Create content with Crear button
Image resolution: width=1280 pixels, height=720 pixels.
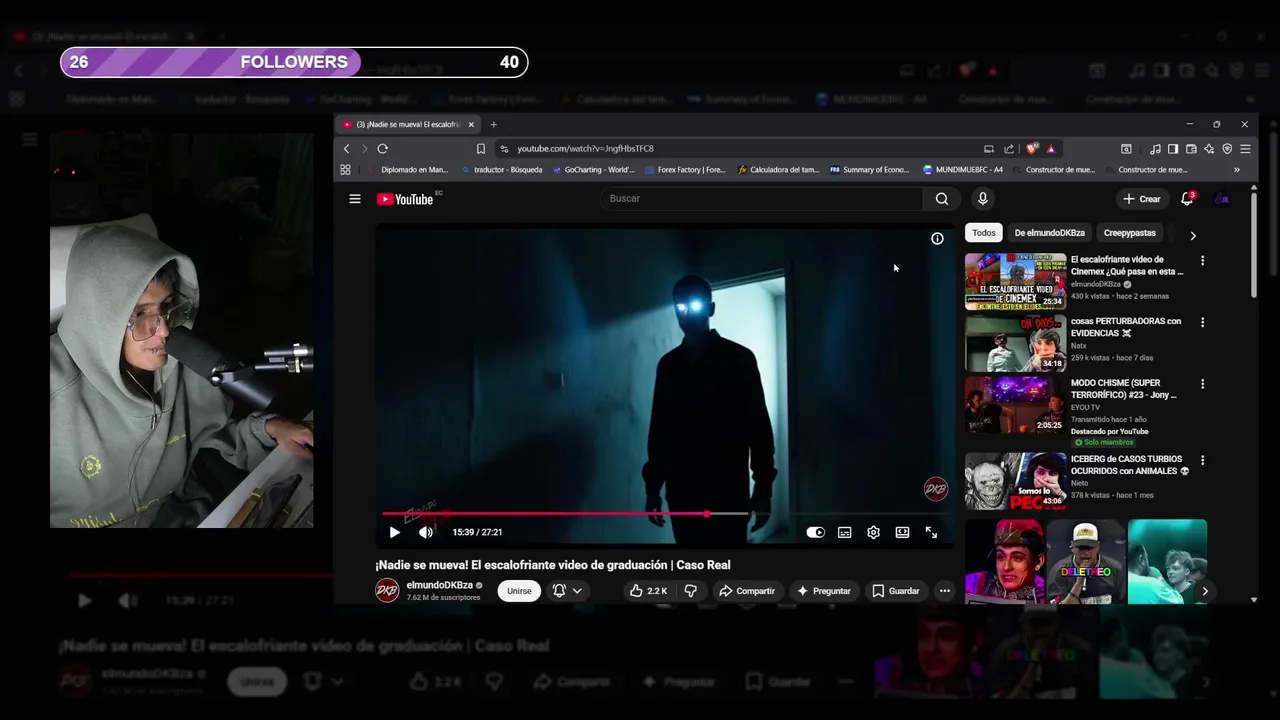click(x=1141, y=199)
